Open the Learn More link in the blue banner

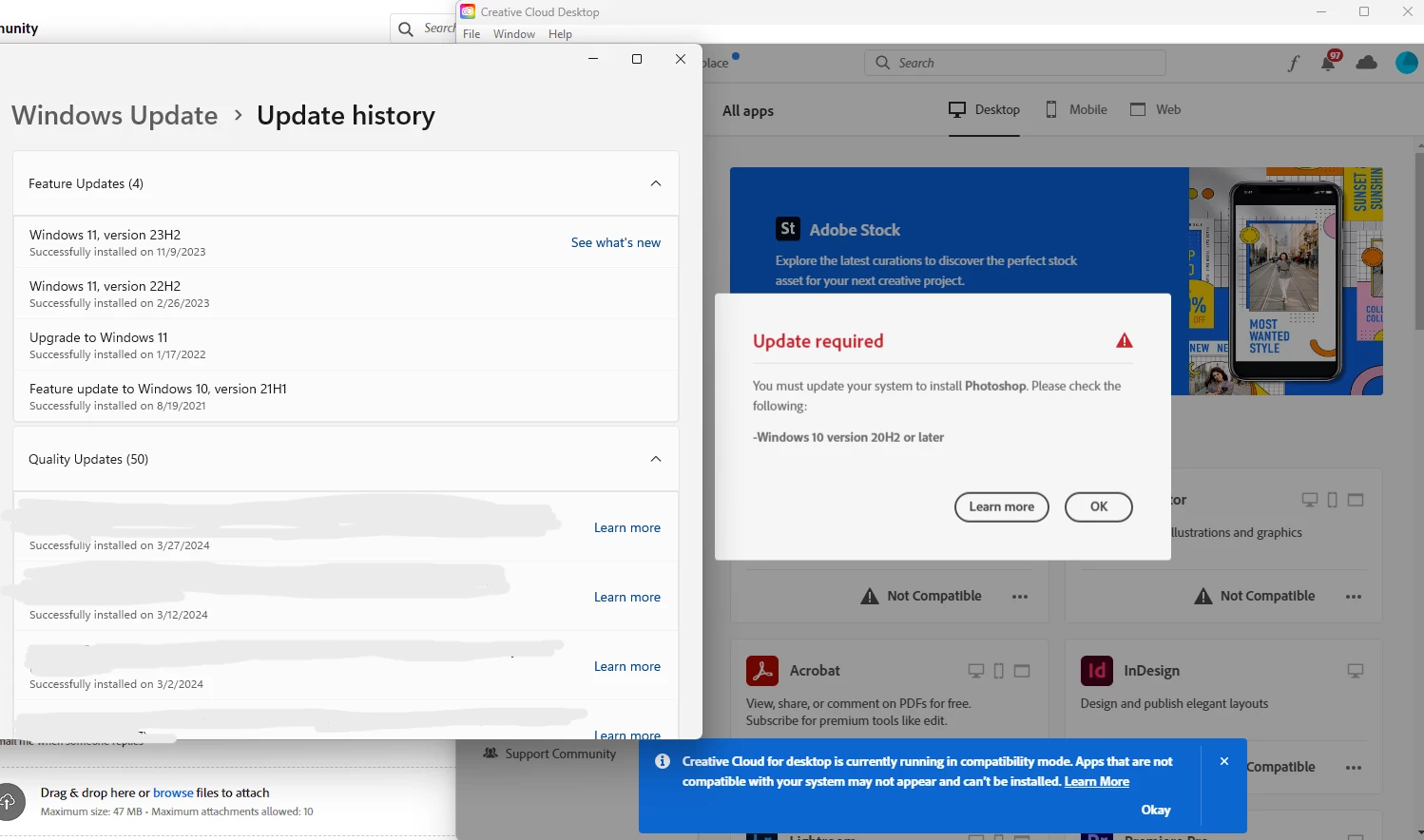(x=1097, y=781)
